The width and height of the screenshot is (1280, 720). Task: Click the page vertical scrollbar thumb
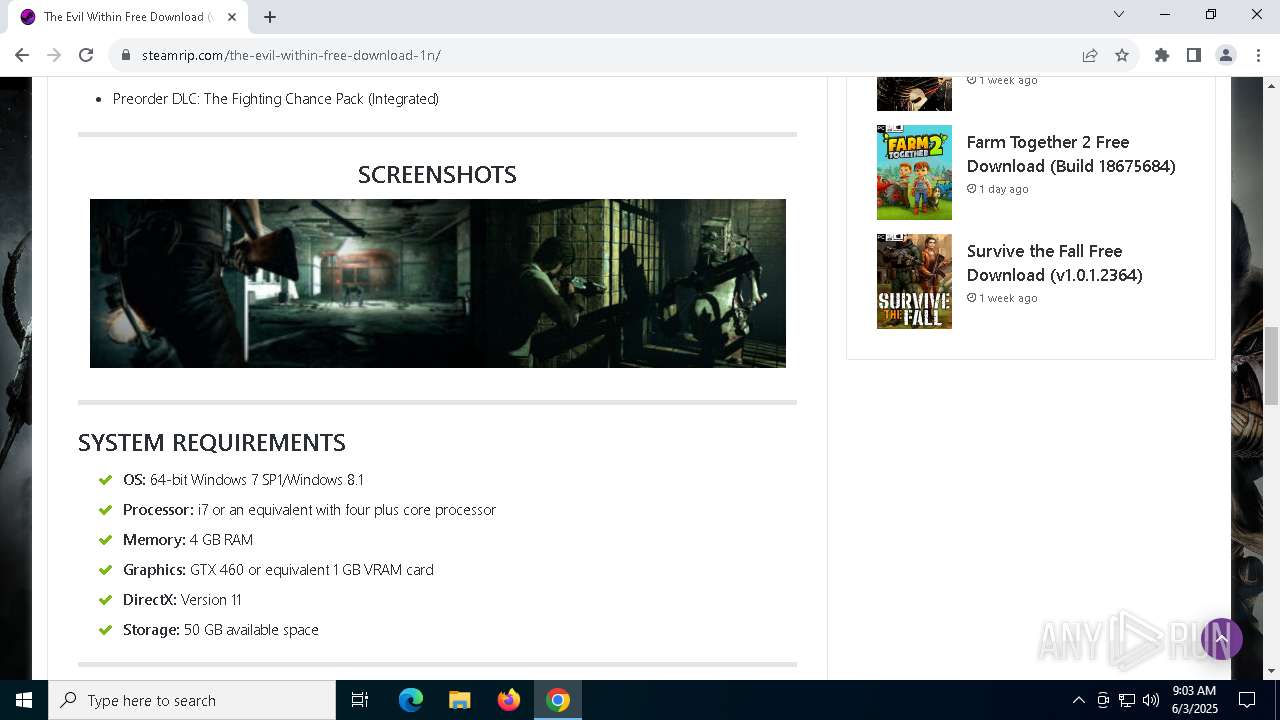[1271, 365]
